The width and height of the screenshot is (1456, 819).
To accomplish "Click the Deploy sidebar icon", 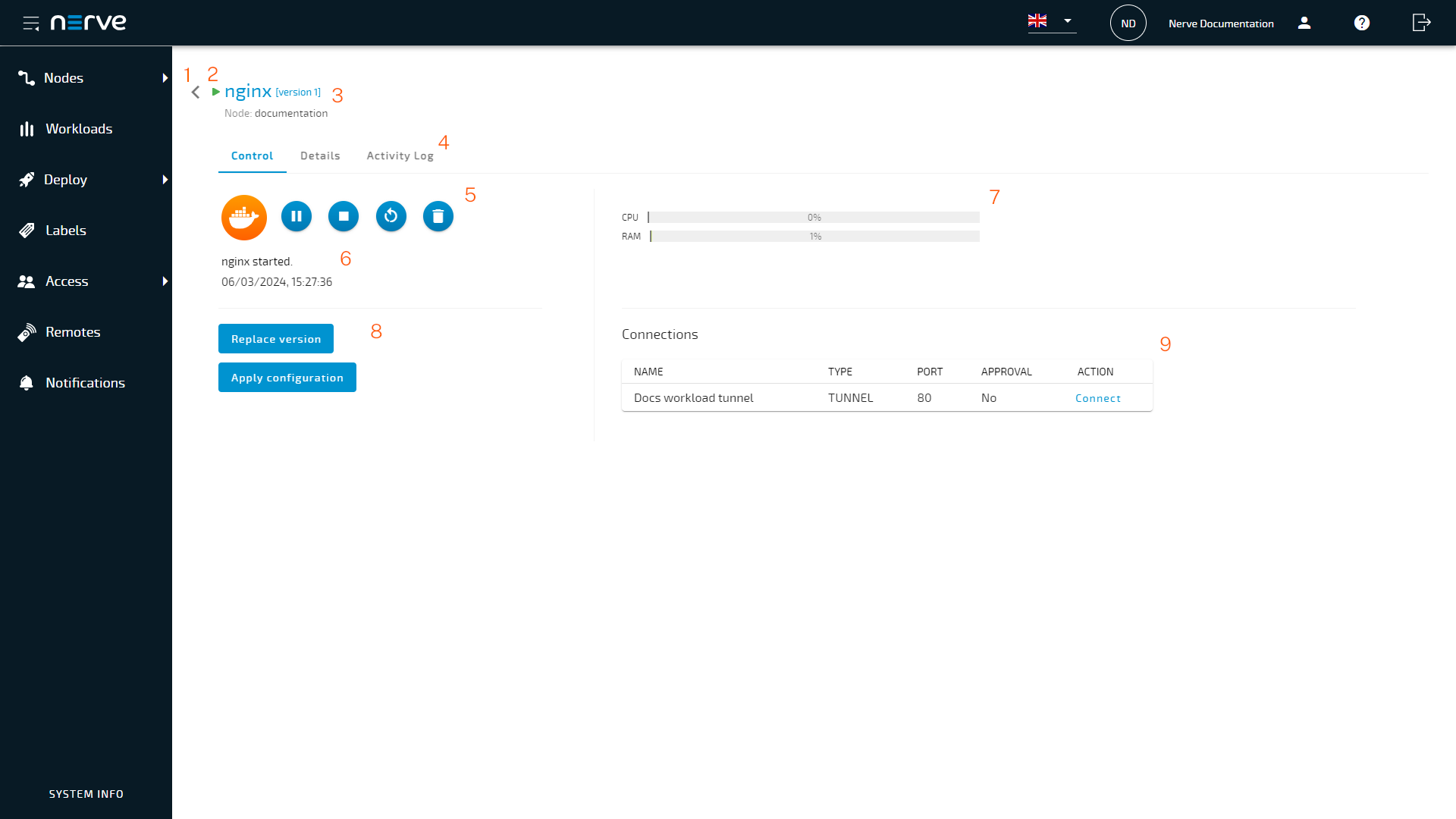I will pyautogui.click(x=27, y=179).
